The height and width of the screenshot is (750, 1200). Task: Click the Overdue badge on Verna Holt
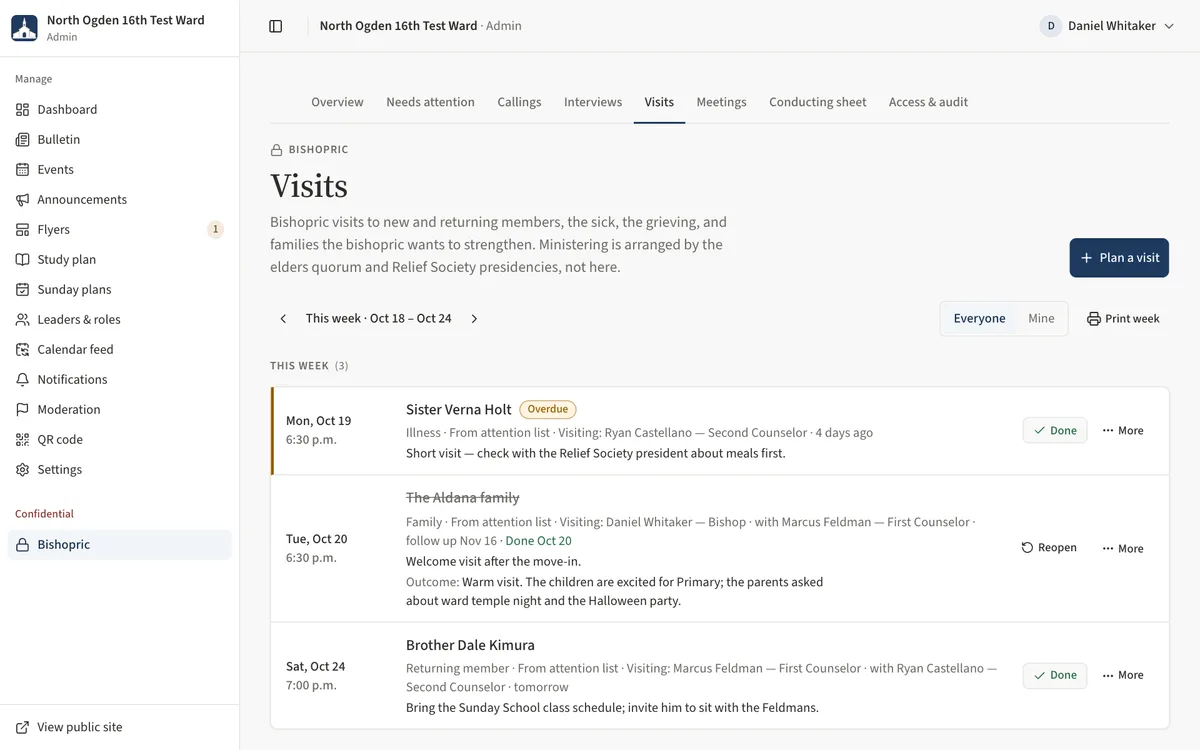(548, 409)
